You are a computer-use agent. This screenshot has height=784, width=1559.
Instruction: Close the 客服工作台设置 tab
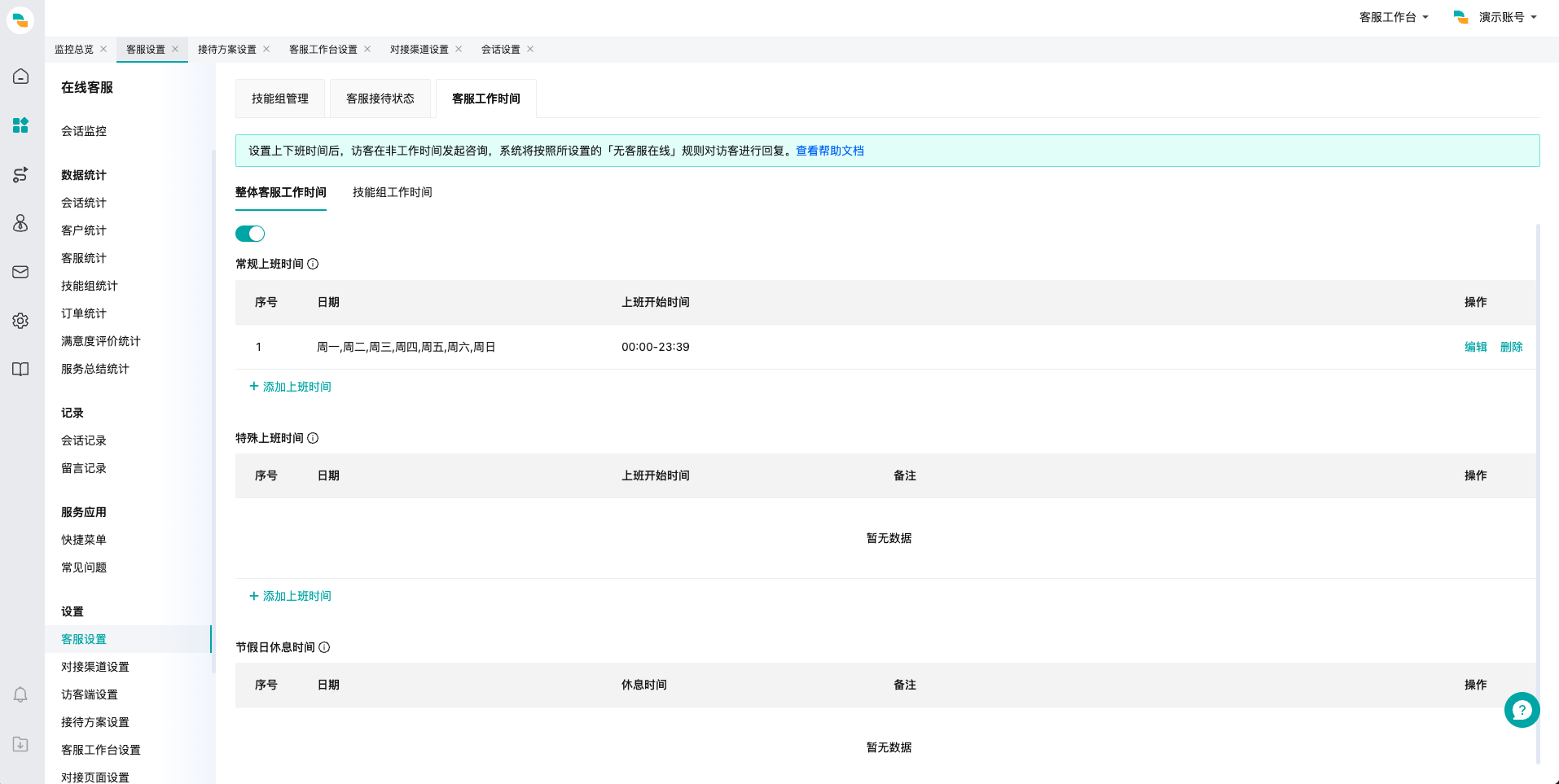(x=367, y=49)
